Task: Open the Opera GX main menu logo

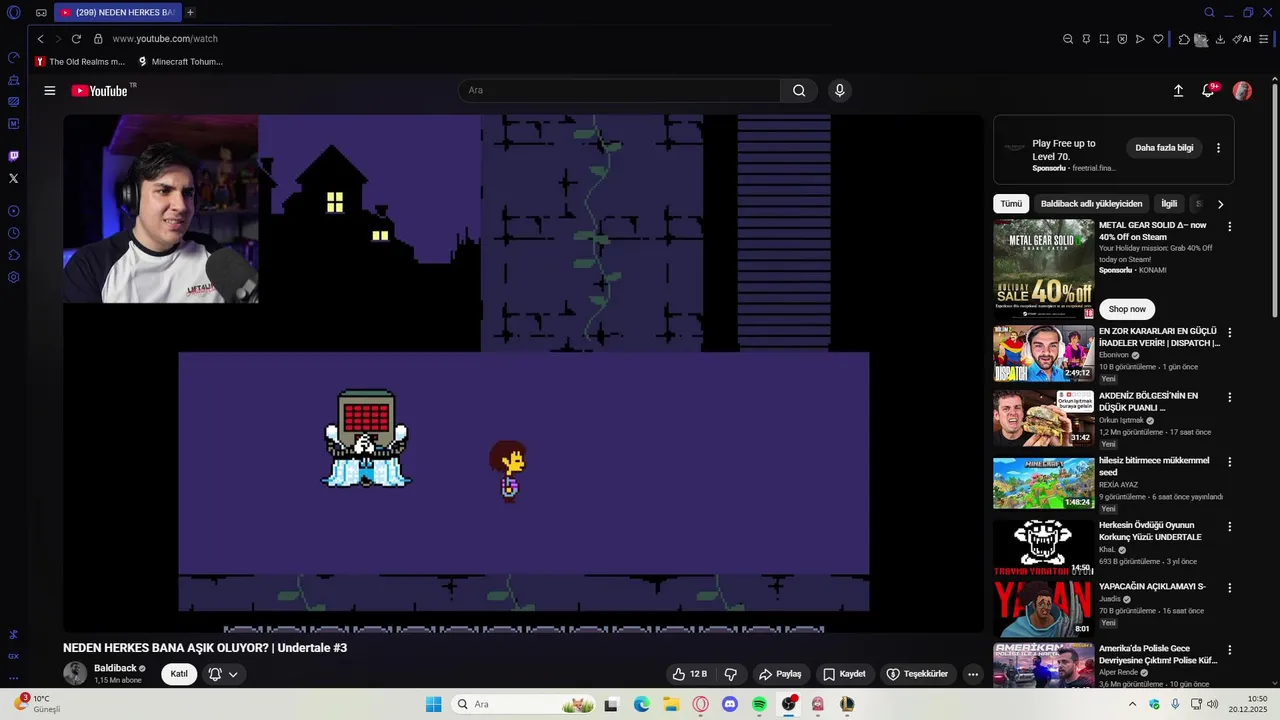Action: [13, 13]
